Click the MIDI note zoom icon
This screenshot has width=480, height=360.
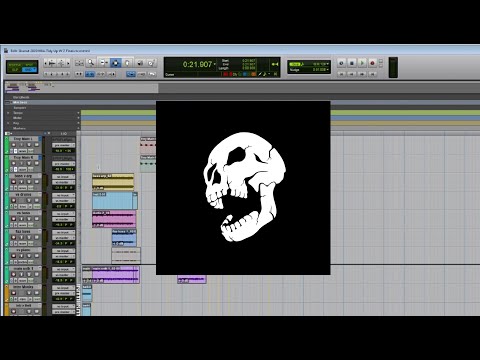[x=61, y=63]
